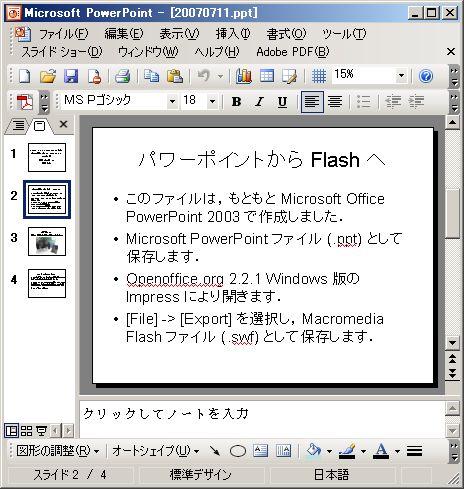This screenshot has height=489, width=464.
Task: Insert a vertical text box
Action: pyautogui.click(x=283, y=451)
